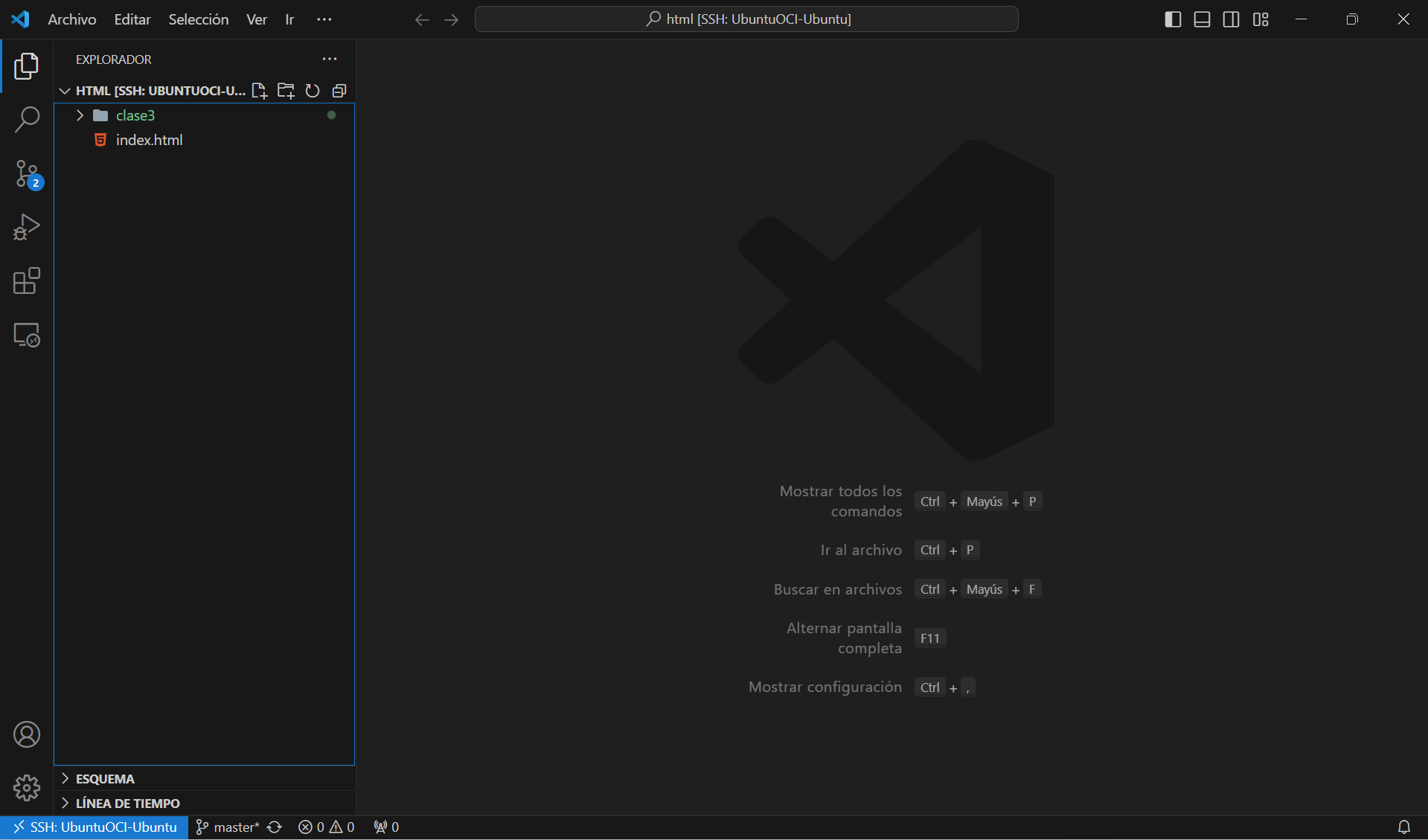Open the Run and Debug view
Screen dimensions: 1428x840
[x=27, y=228]
